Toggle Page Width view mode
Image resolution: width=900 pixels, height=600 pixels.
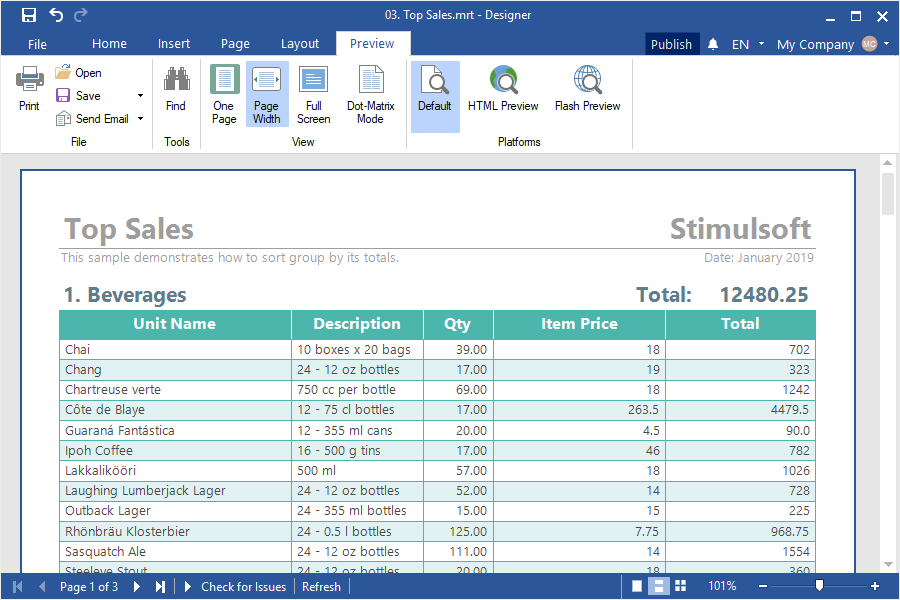[267, 94]
